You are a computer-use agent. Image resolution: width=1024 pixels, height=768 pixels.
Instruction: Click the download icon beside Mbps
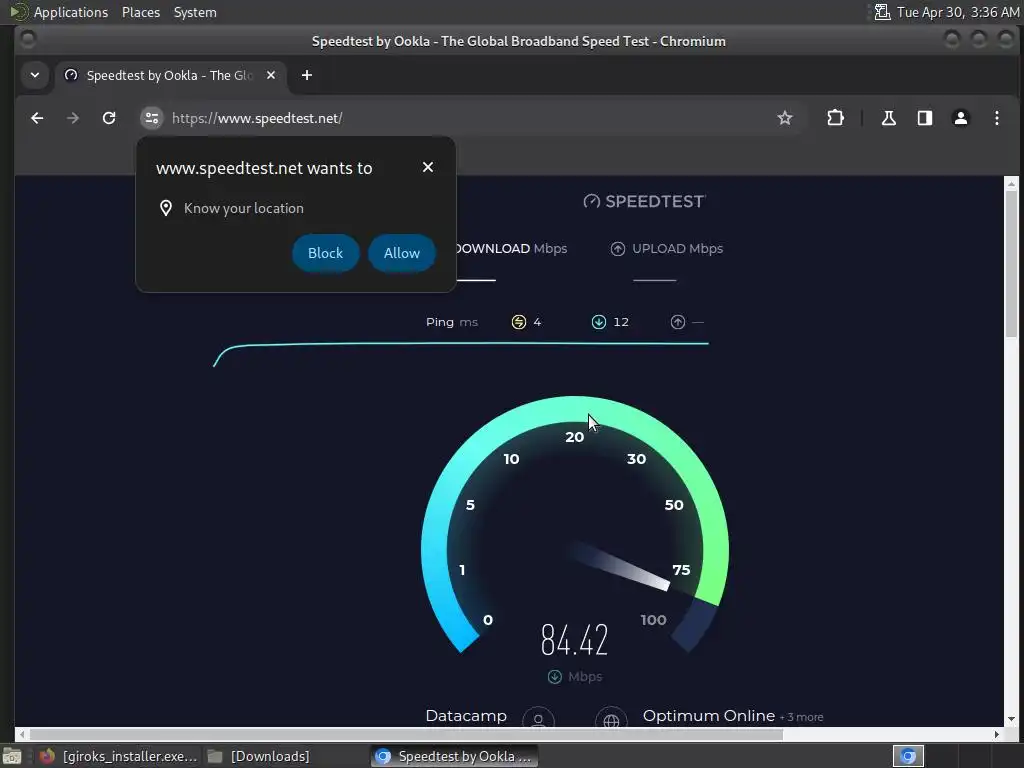click(554, 677)
